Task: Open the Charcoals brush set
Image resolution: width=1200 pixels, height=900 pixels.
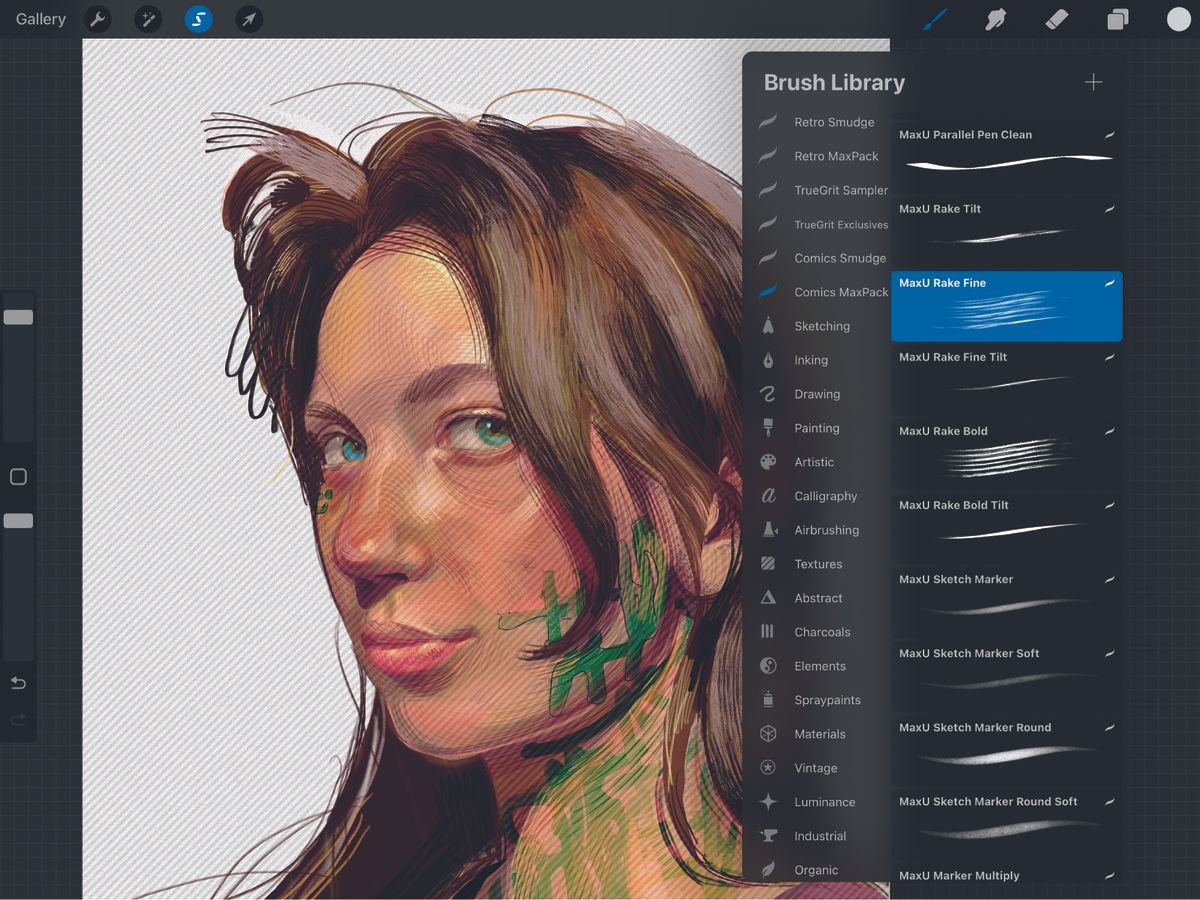Action: click(x=822, y=631)
